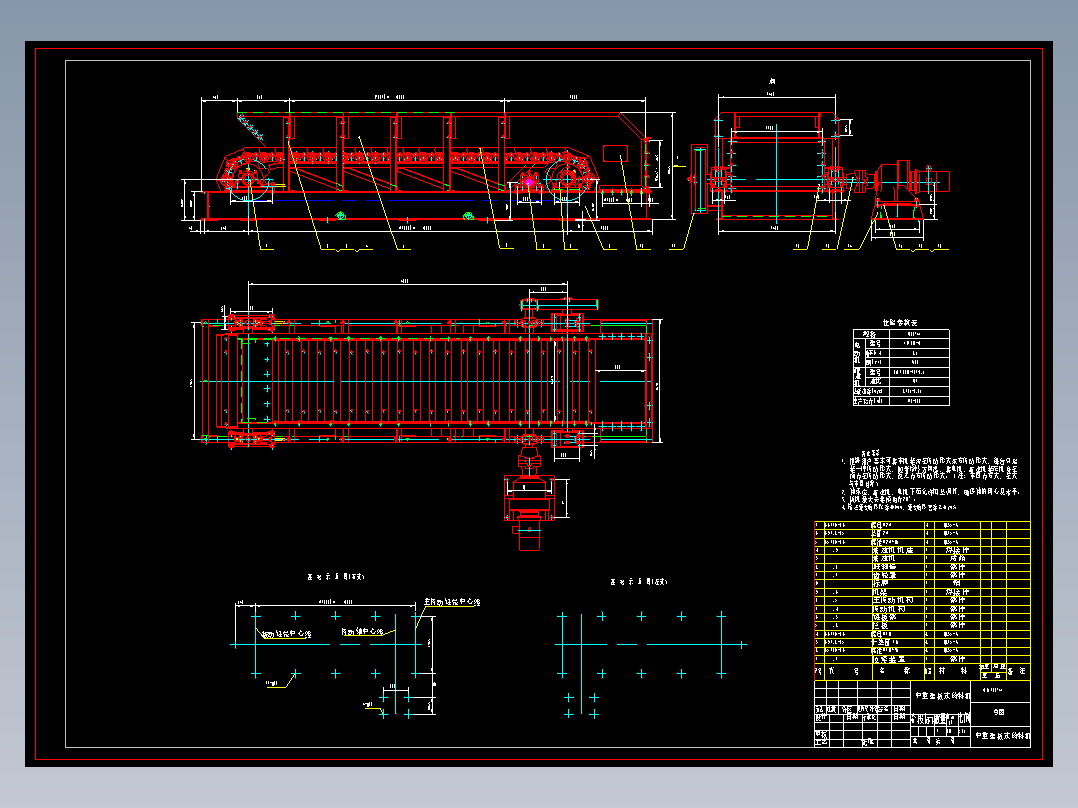1078x808 pixels.
Task: Select the tall guard cover left of the end view
Action: (x=699, y=179)
